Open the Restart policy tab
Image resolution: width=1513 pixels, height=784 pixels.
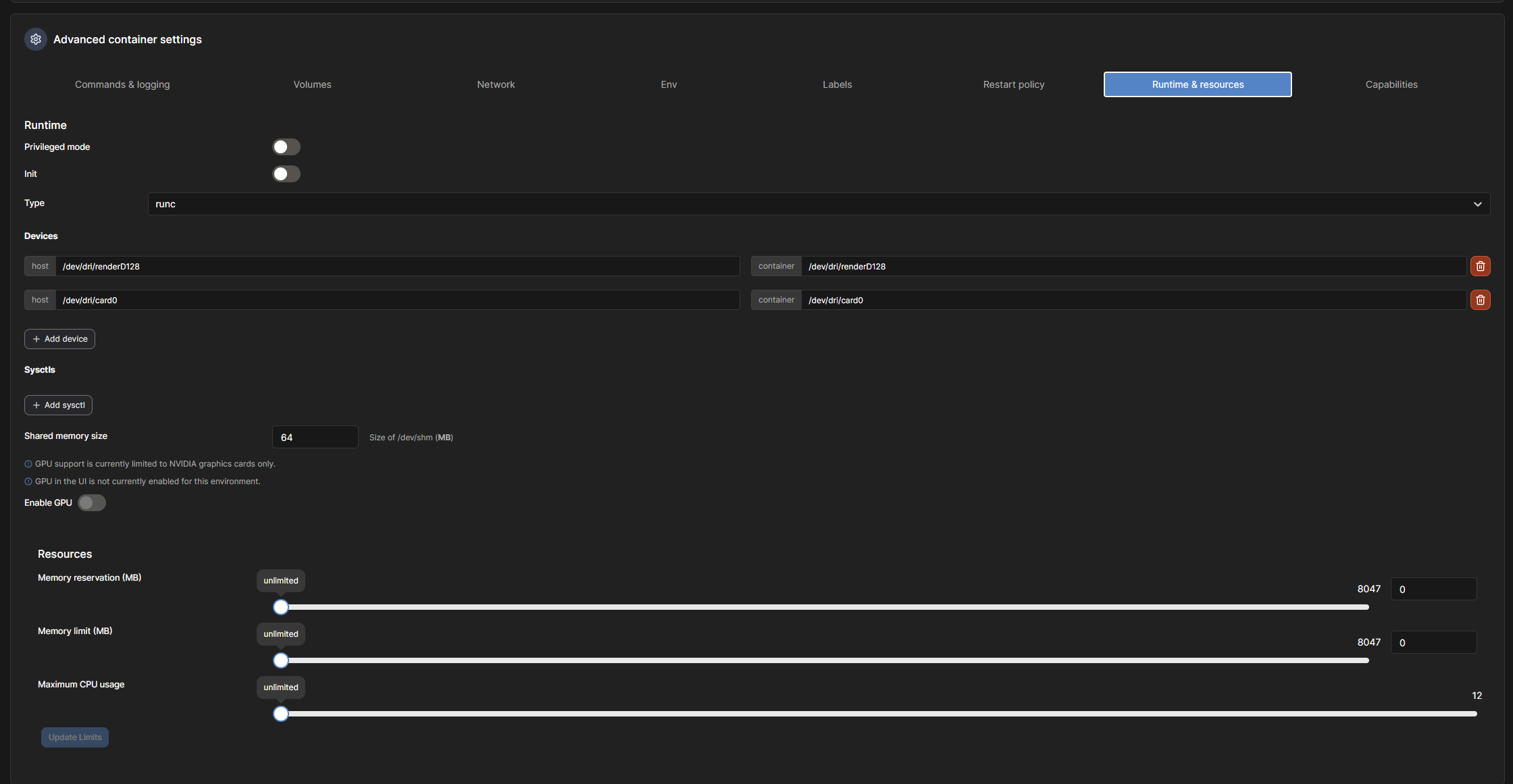(x=1013, y=84)
